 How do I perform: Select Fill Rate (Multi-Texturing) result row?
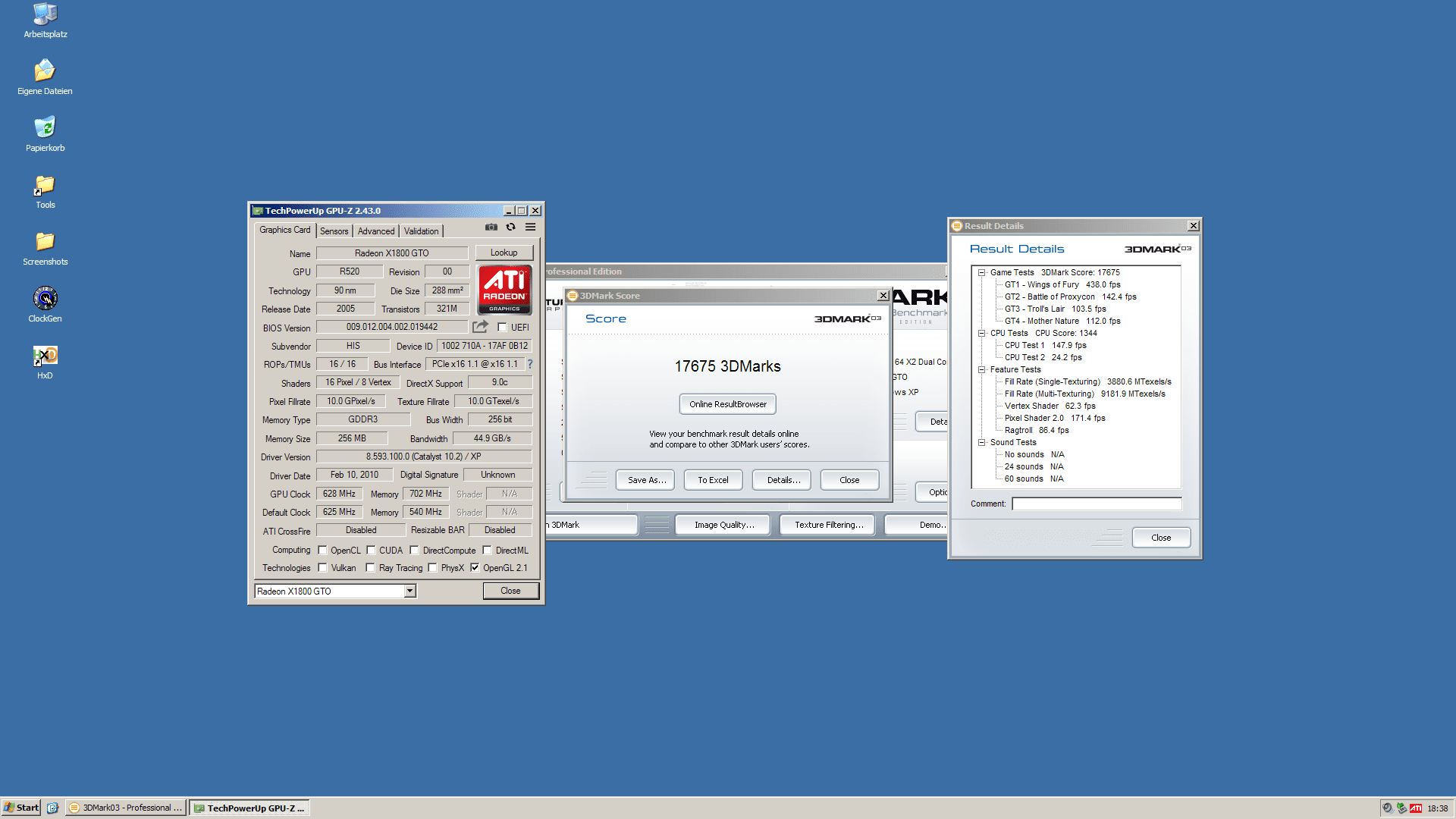pyautogui.click(x=1084, y=394)
